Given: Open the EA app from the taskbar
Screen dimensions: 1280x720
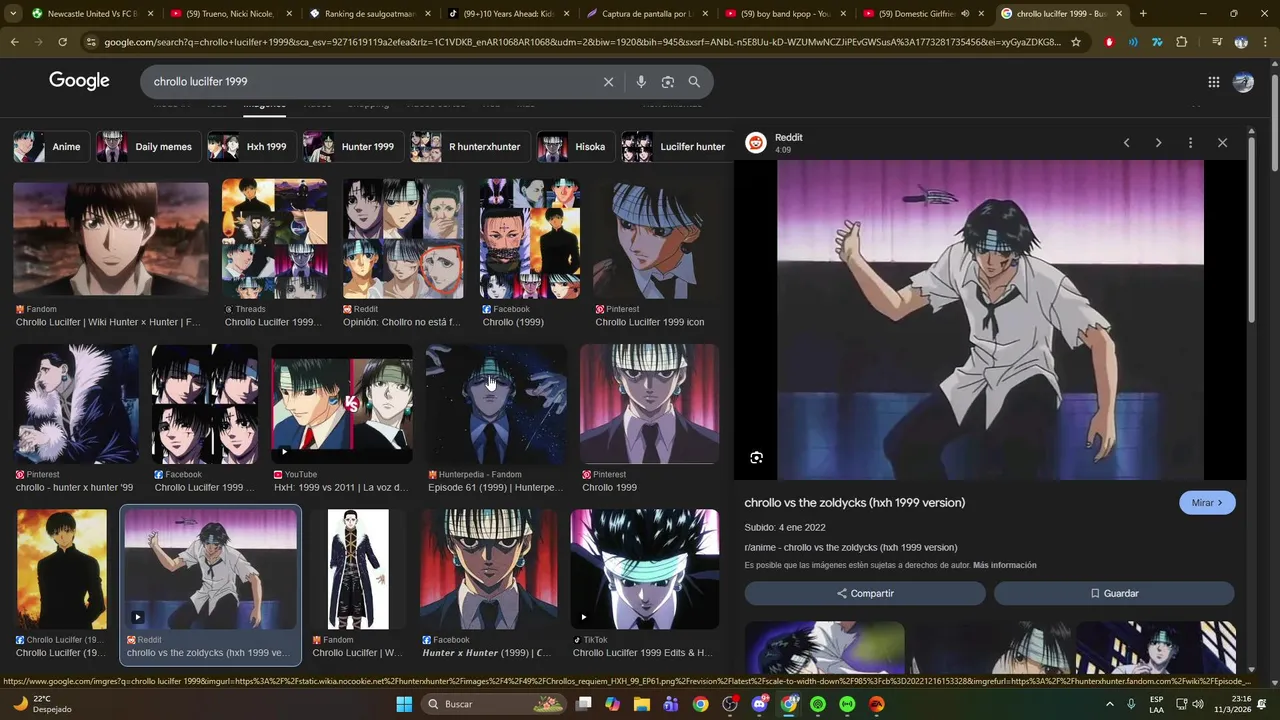Looking at the screenshot, I should click(x=877, y=704).
